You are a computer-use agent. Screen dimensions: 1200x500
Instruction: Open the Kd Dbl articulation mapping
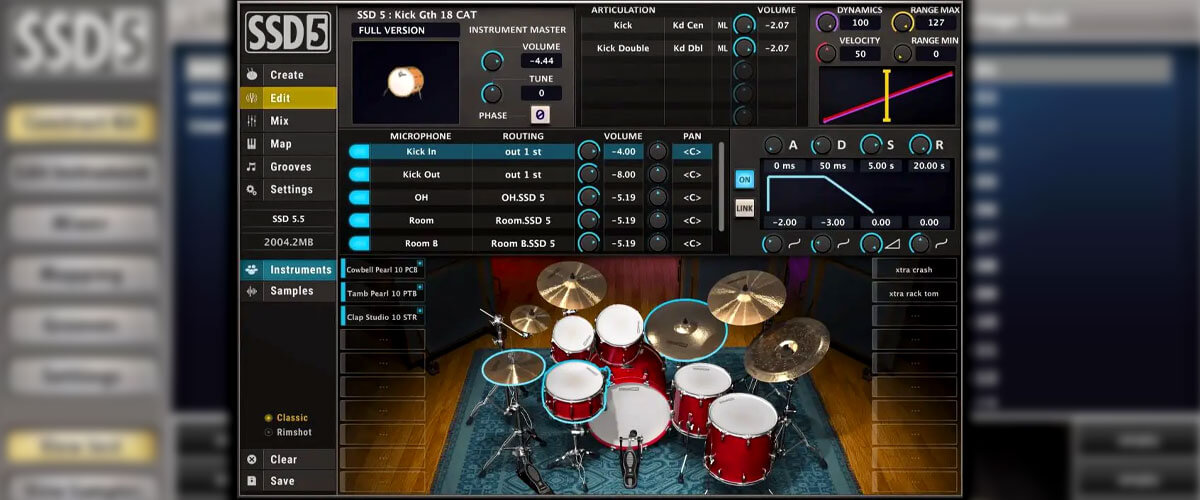coord(687,48)
